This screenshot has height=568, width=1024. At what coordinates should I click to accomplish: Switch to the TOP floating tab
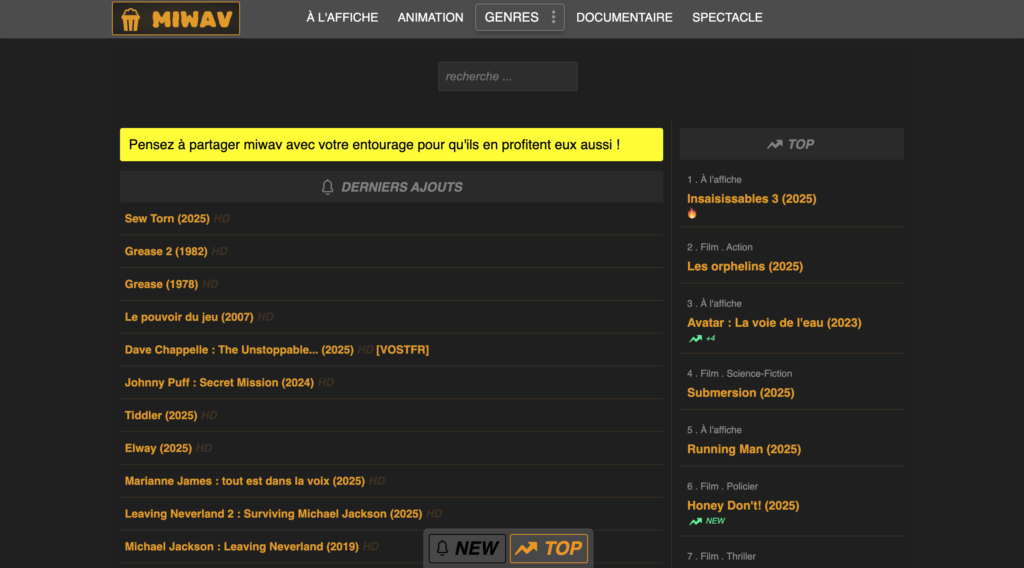pyautogui.click(x=548, y=548)
